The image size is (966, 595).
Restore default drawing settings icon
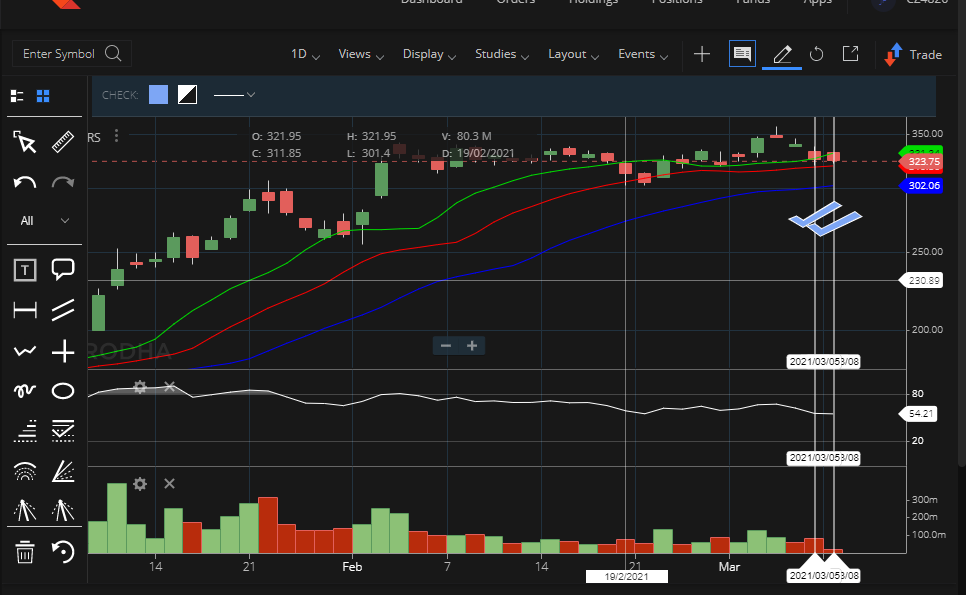63,552
